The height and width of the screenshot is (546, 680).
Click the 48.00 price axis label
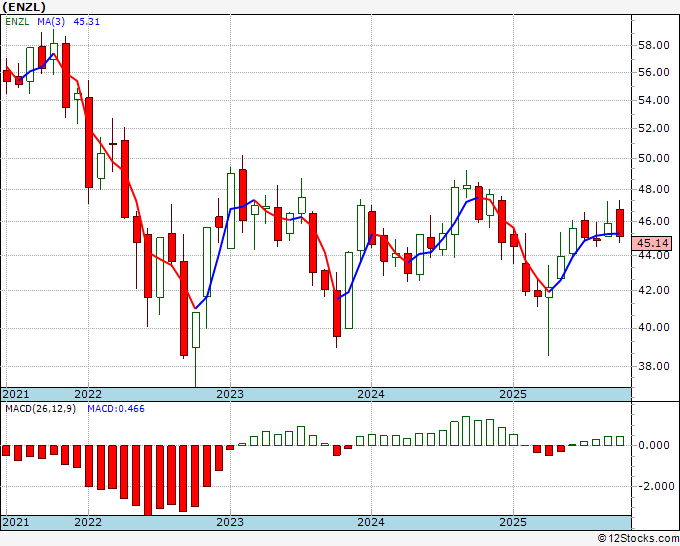pyautogui.click(x=654, y=190)
